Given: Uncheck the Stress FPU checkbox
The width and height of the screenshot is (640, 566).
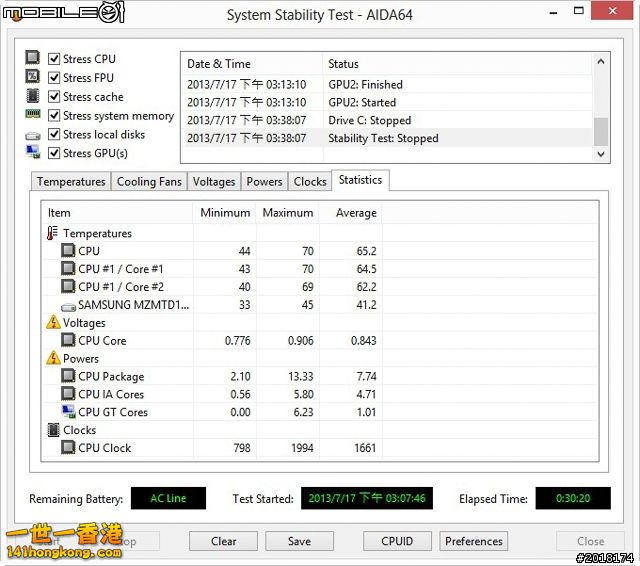Looking at the screenshot, I should (x=54, y=78).
